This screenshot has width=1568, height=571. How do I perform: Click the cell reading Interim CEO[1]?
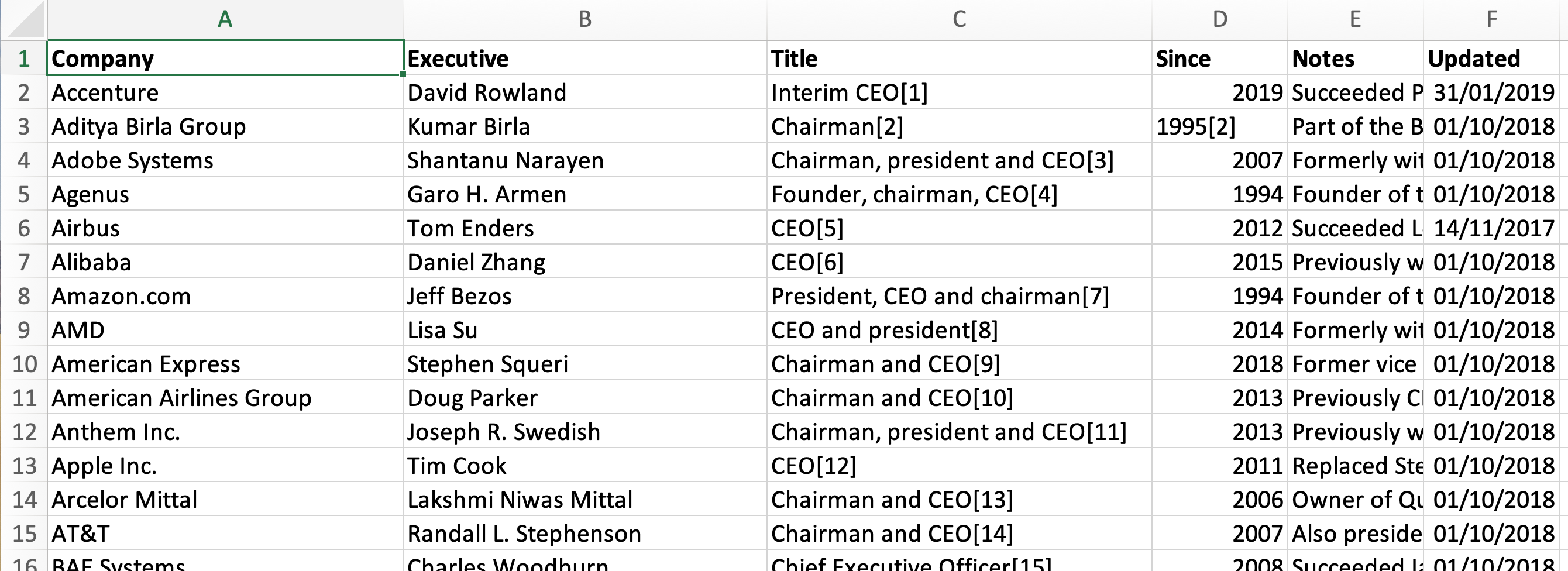(960, 92)
